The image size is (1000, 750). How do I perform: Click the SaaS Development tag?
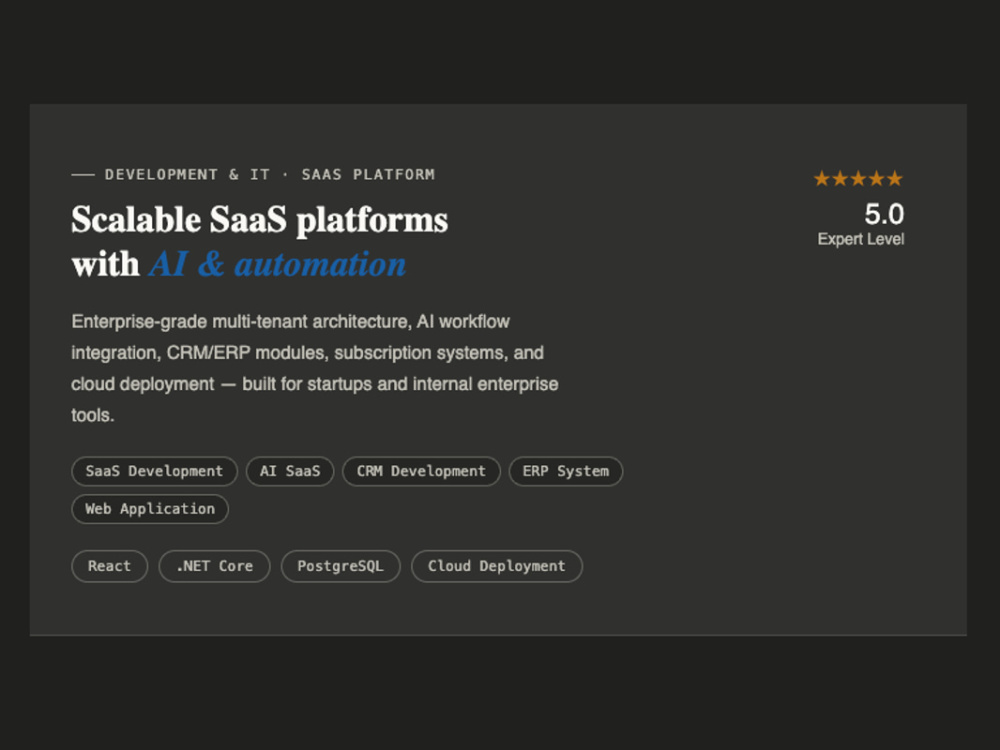pos(154,471)
